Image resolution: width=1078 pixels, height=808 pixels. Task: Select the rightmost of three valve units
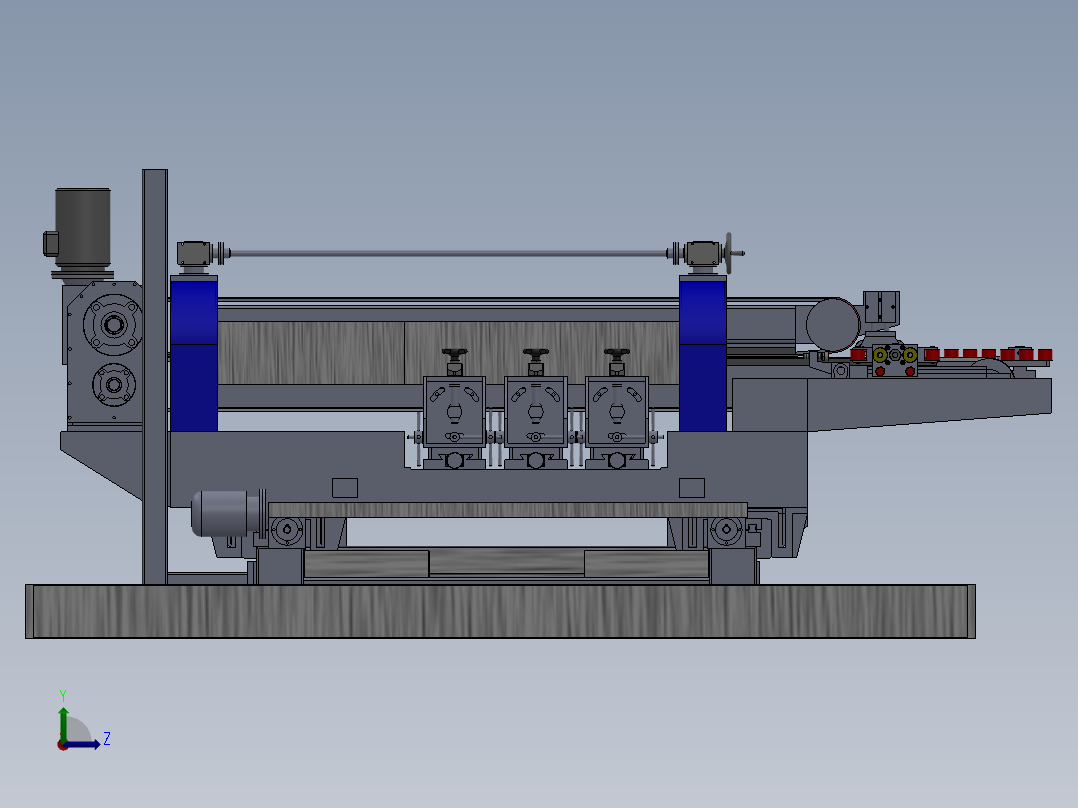617,409
